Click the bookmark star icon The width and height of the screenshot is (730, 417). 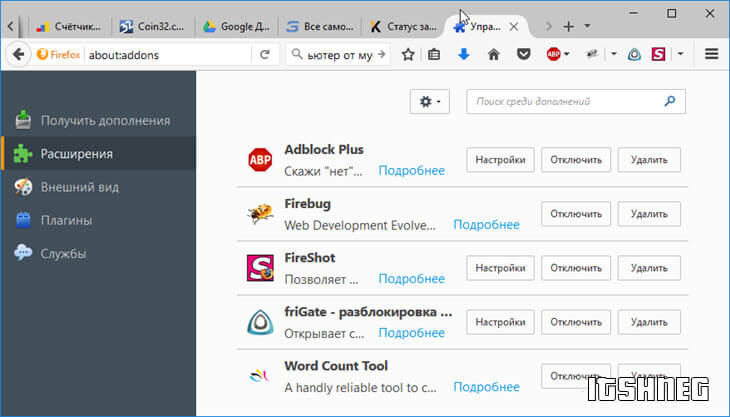pos(408,55)
